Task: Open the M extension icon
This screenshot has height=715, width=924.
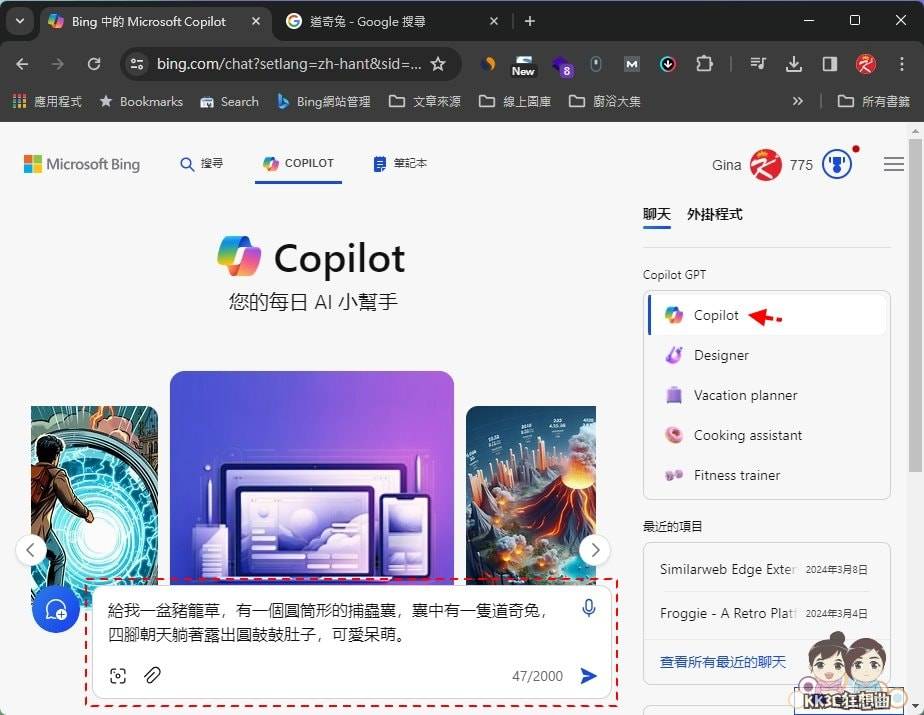Action: pos(632,64)
